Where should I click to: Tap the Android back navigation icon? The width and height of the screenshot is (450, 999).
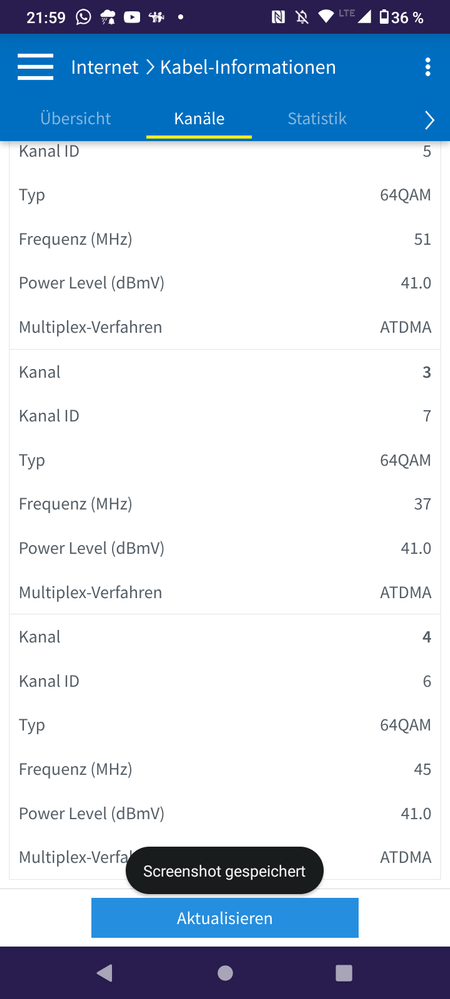click(105, 972)
